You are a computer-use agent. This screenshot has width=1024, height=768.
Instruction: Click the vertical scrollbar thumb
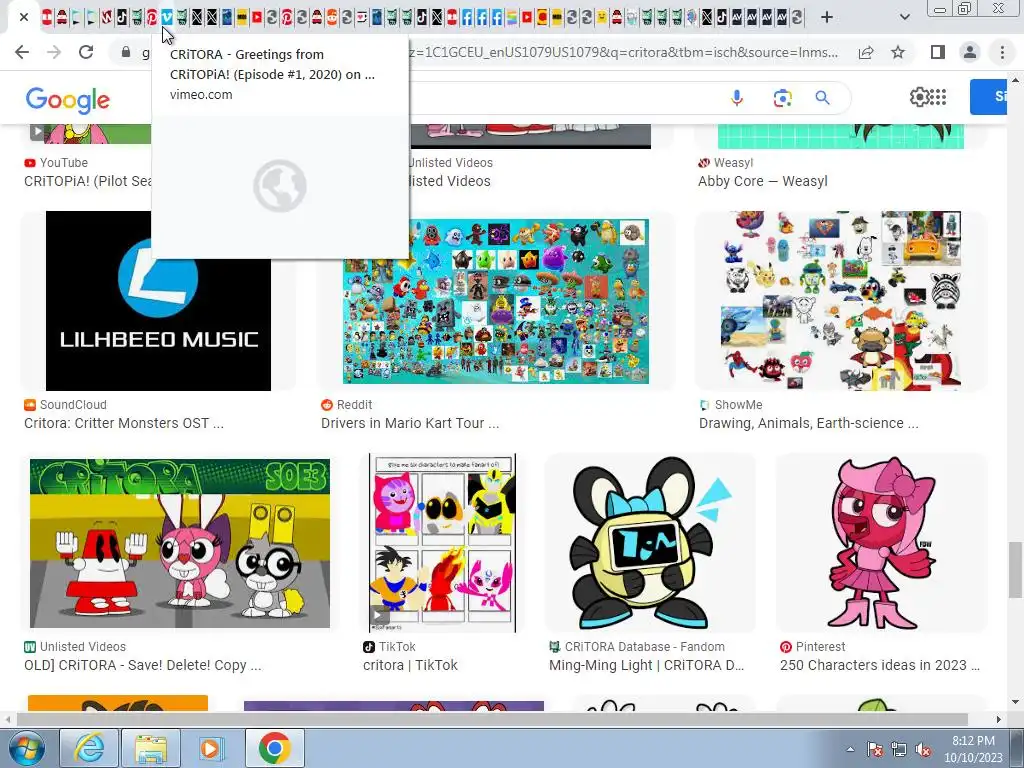tap(1015, 569)
